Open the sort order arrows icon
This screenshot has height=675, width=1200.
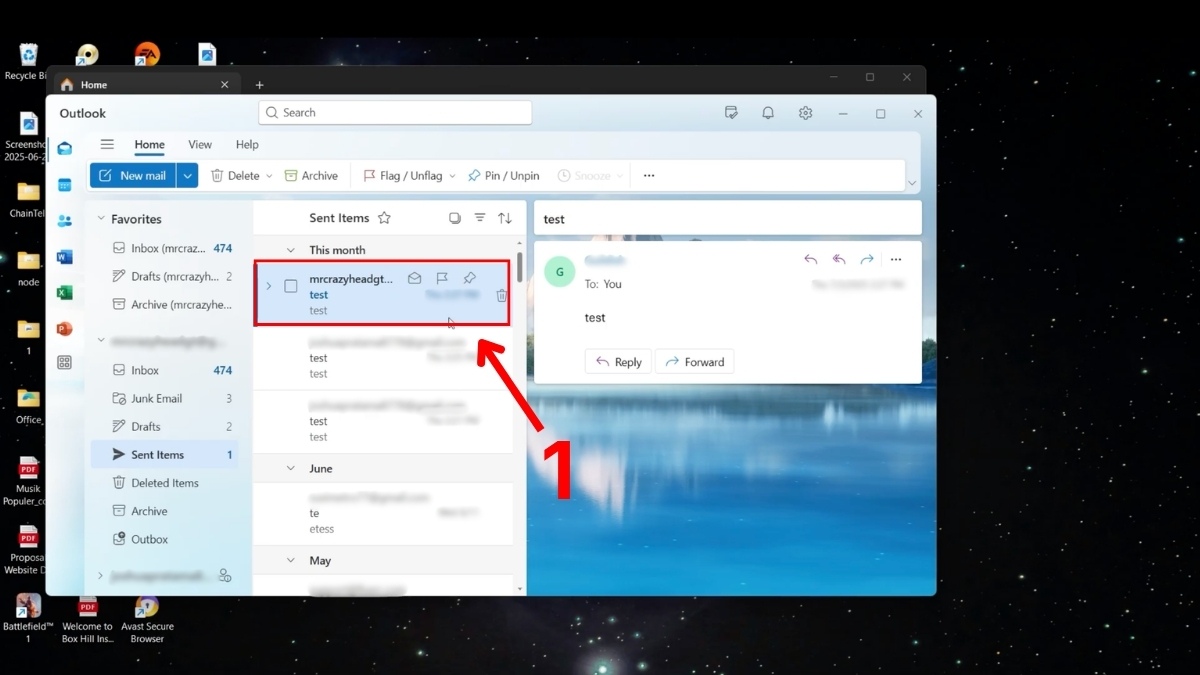coord(505,218)
